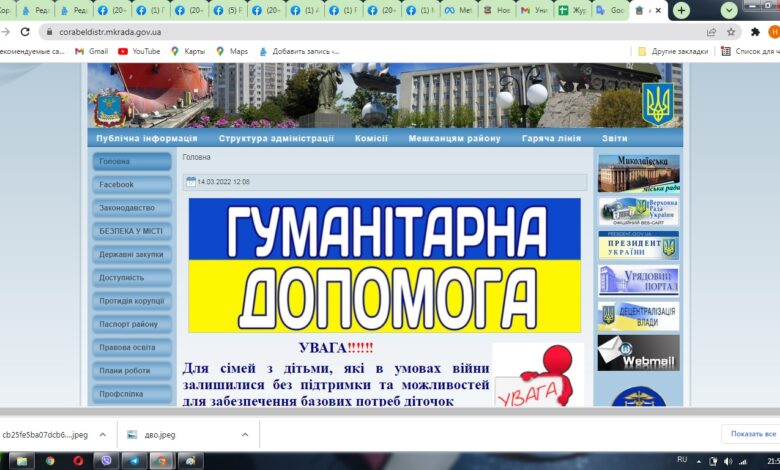
Task: Bookmark this page with the star icon
Action: point(731,32)
